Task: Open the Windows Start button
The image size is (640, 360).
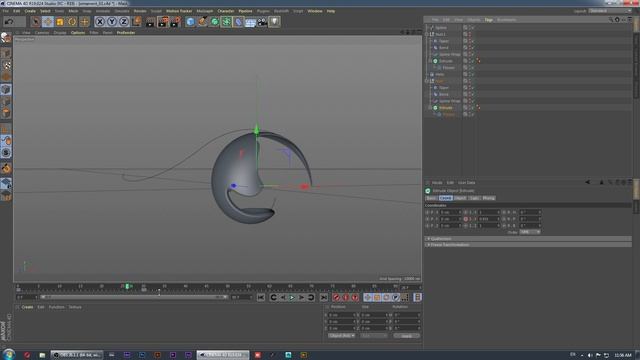Action: click(x=9, y=354)
